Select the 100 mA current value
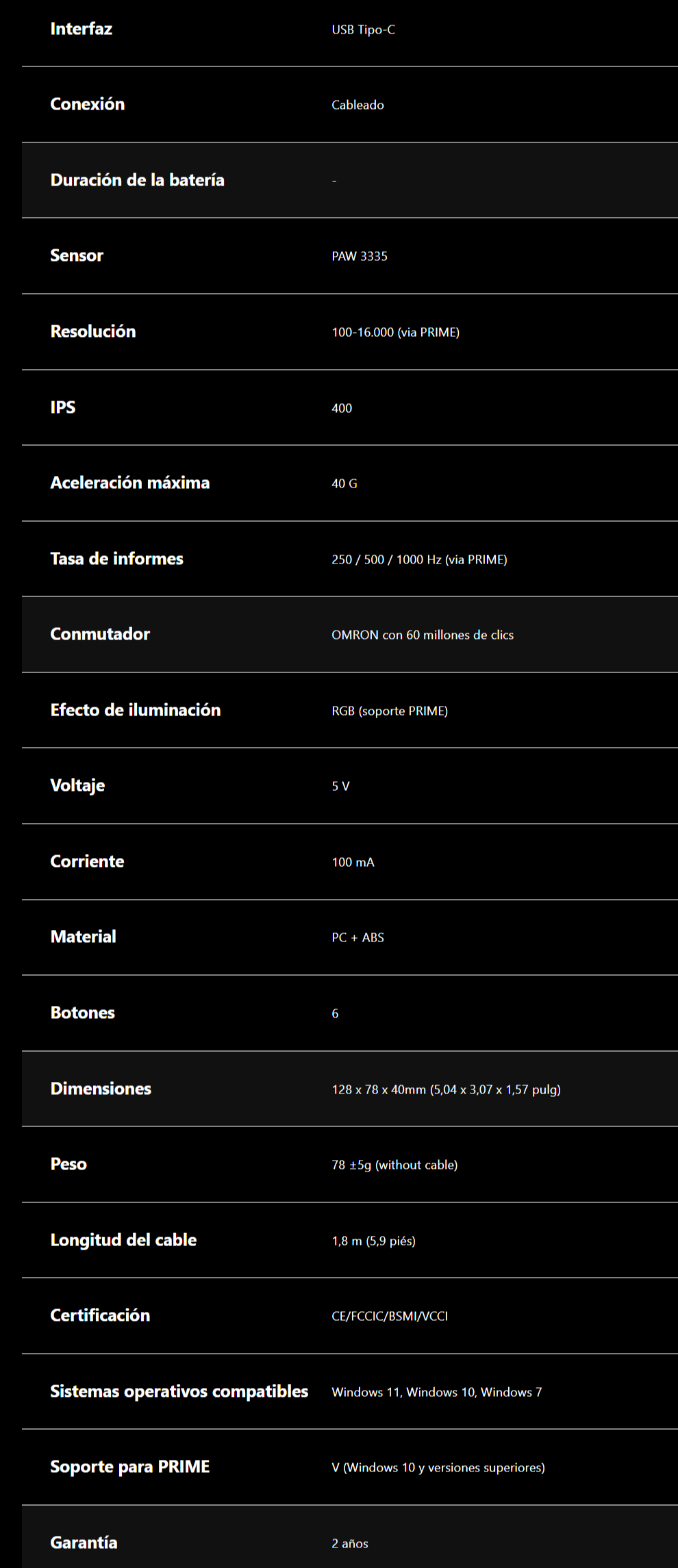This screenshot has width=678, height=1568. click(x=353, y=862)
